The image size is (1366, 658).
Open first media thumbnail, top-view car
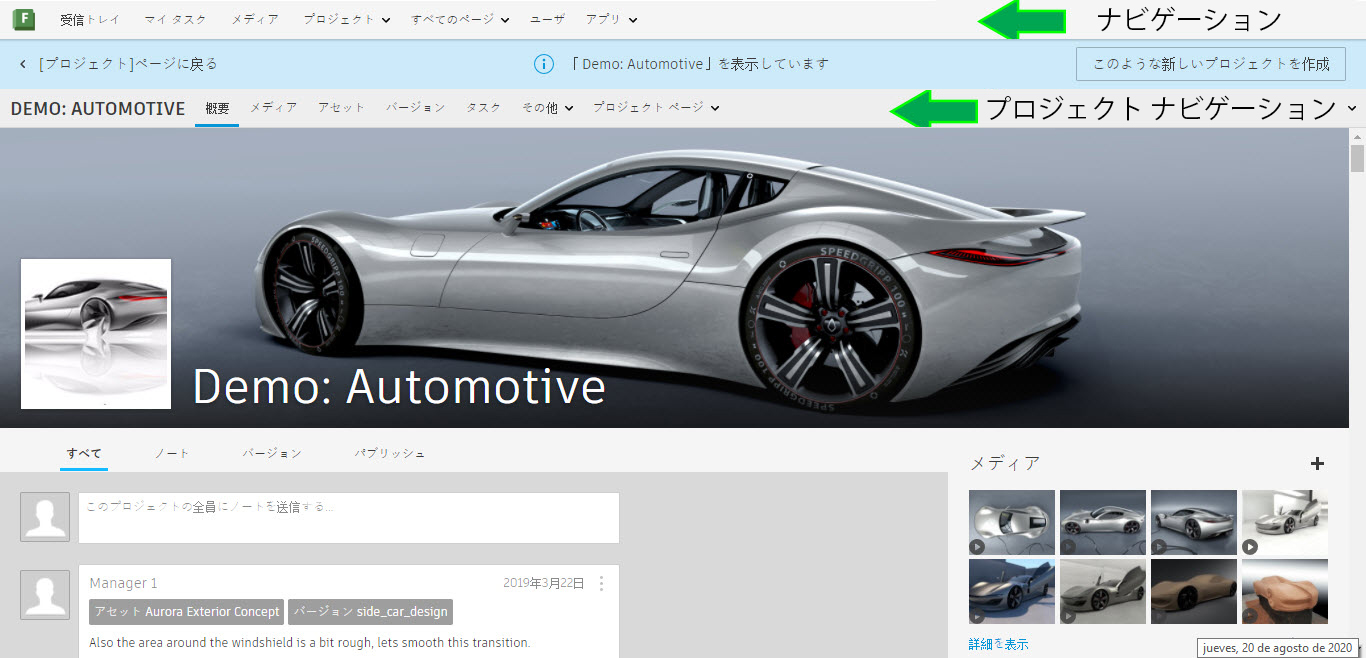(1012, 522)
